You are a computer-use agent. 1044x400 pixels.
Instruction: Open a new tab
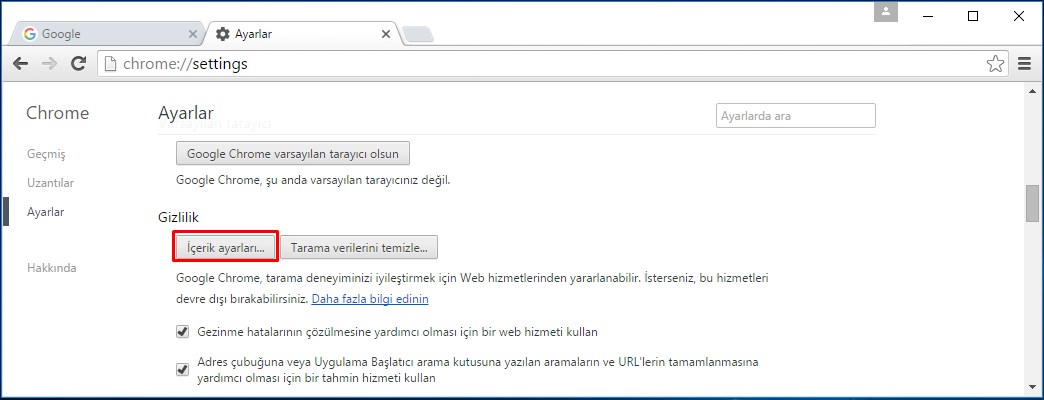click(x=417, y=35)
